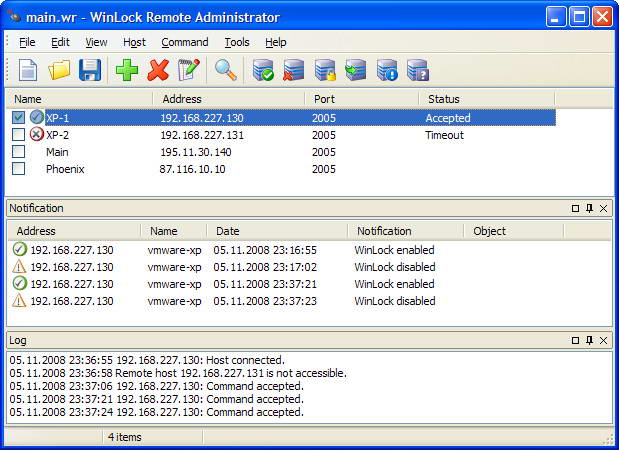Viewport: 619px width, 450px height.
Task: Open the Edit menu
Action: [x=60, y=42]
